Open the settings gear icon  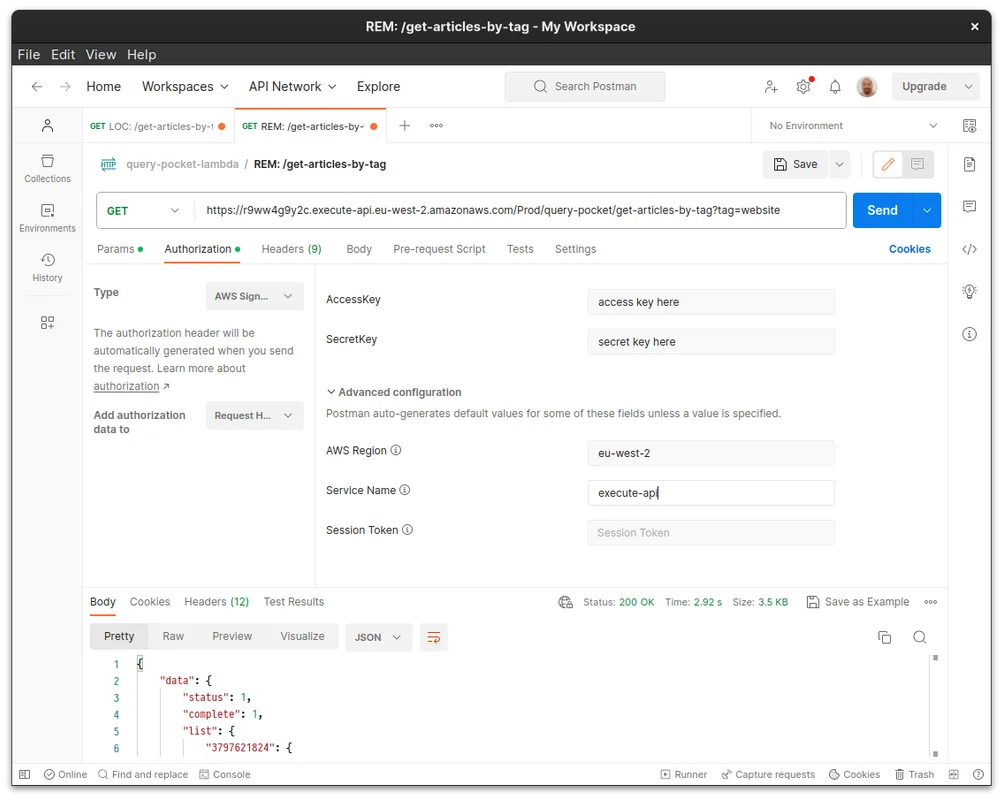[x=803, y=87]
